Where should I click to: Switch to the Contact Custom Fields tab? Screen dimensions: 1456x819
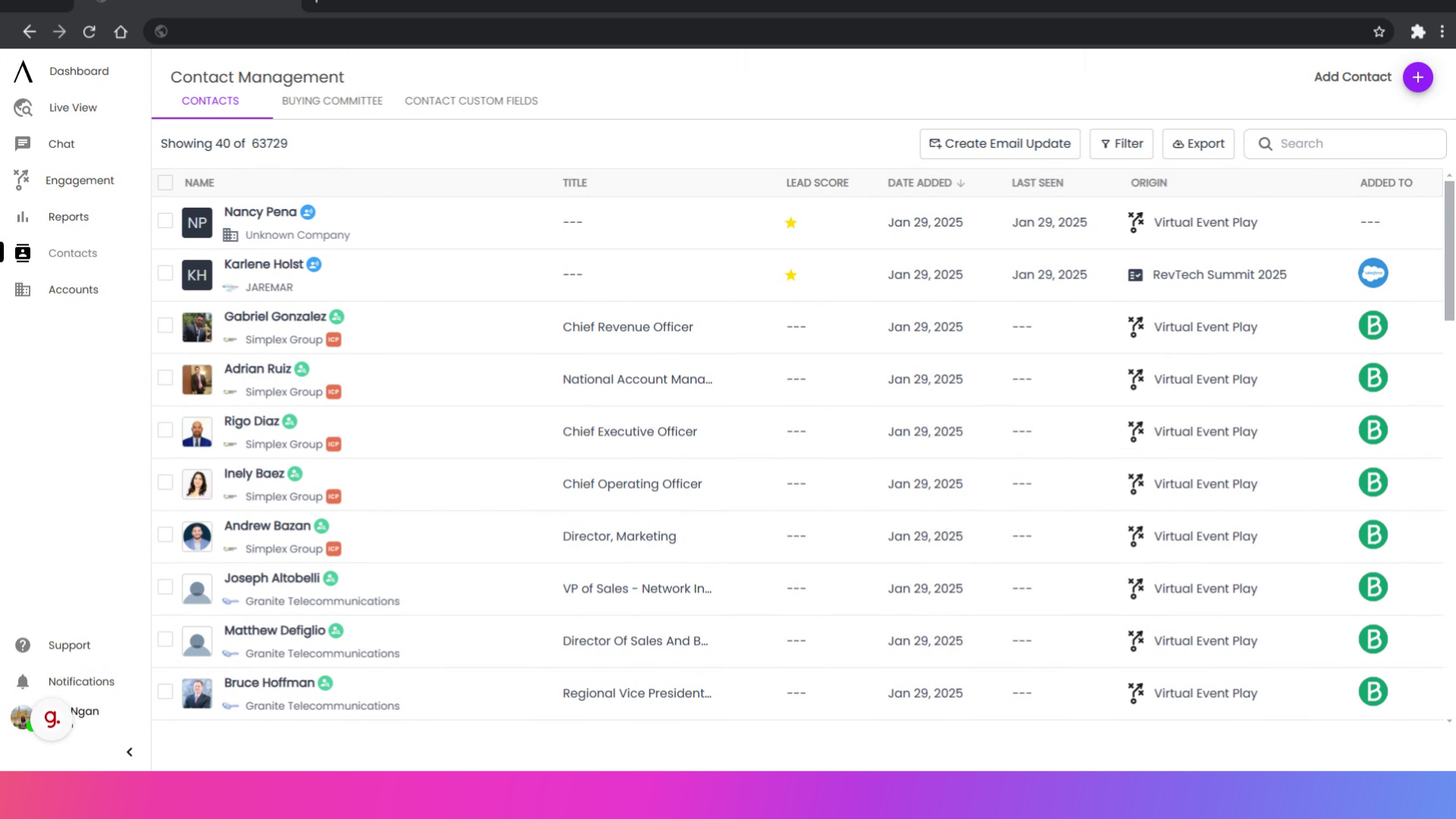(x=471, y=101)
